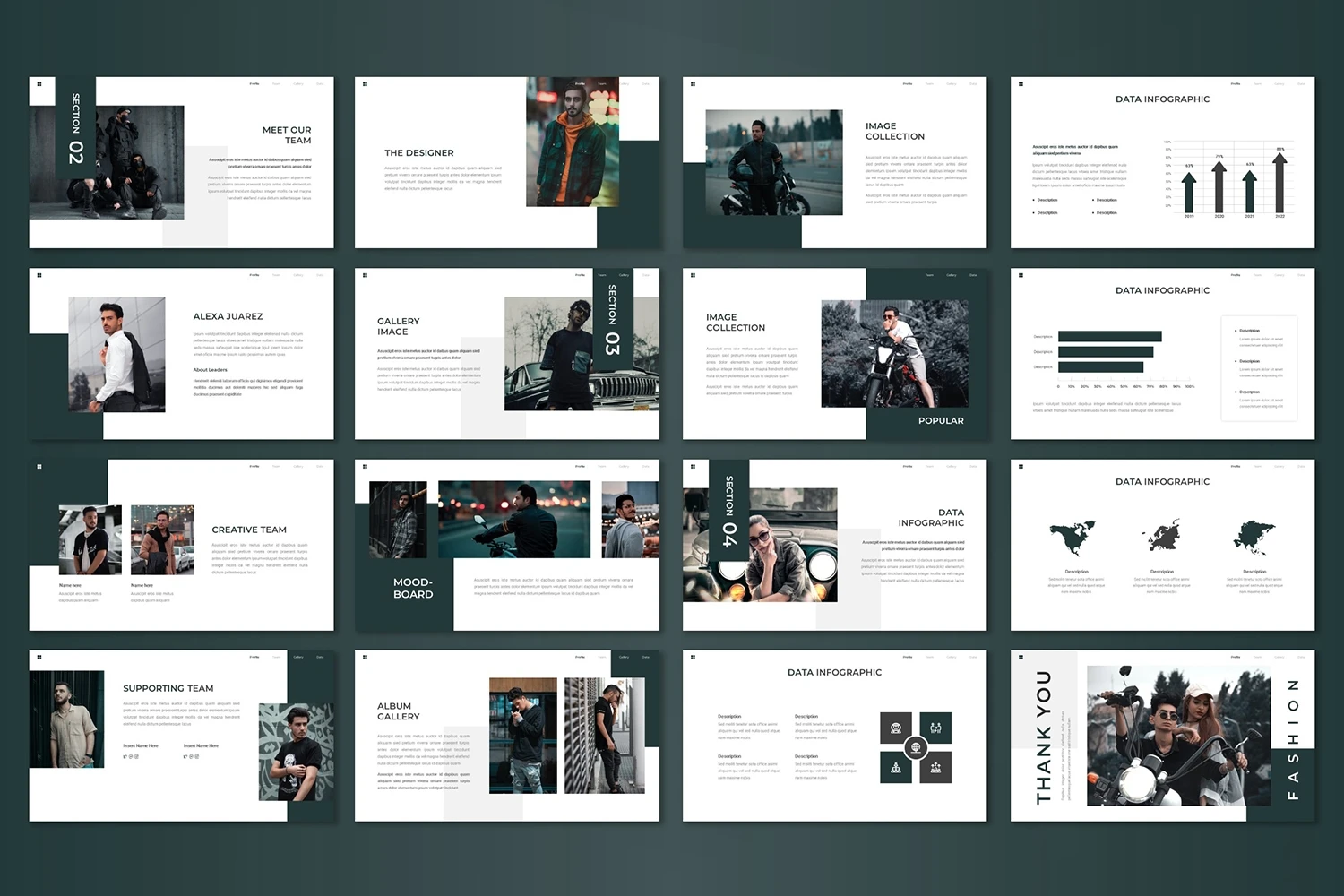Click top-left dark gray square icon in infographic diagram
Viewport: 1344px width, 896px height.
[x=895, y=728]
